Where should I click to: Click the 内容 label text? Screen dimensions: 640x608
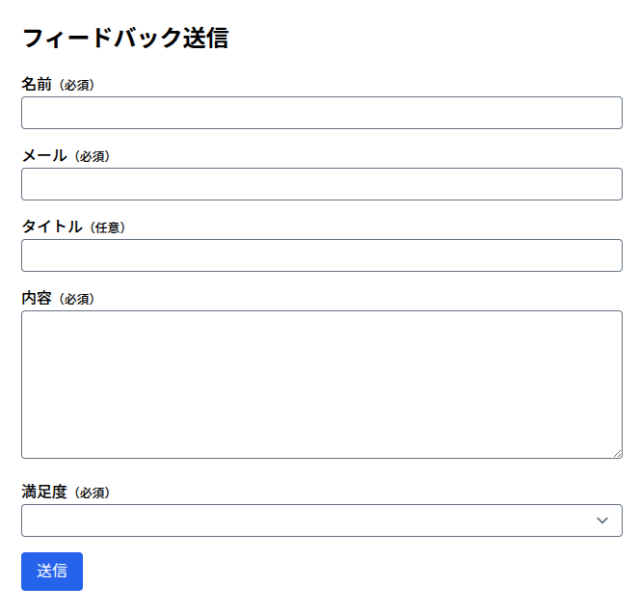(36, 299)
